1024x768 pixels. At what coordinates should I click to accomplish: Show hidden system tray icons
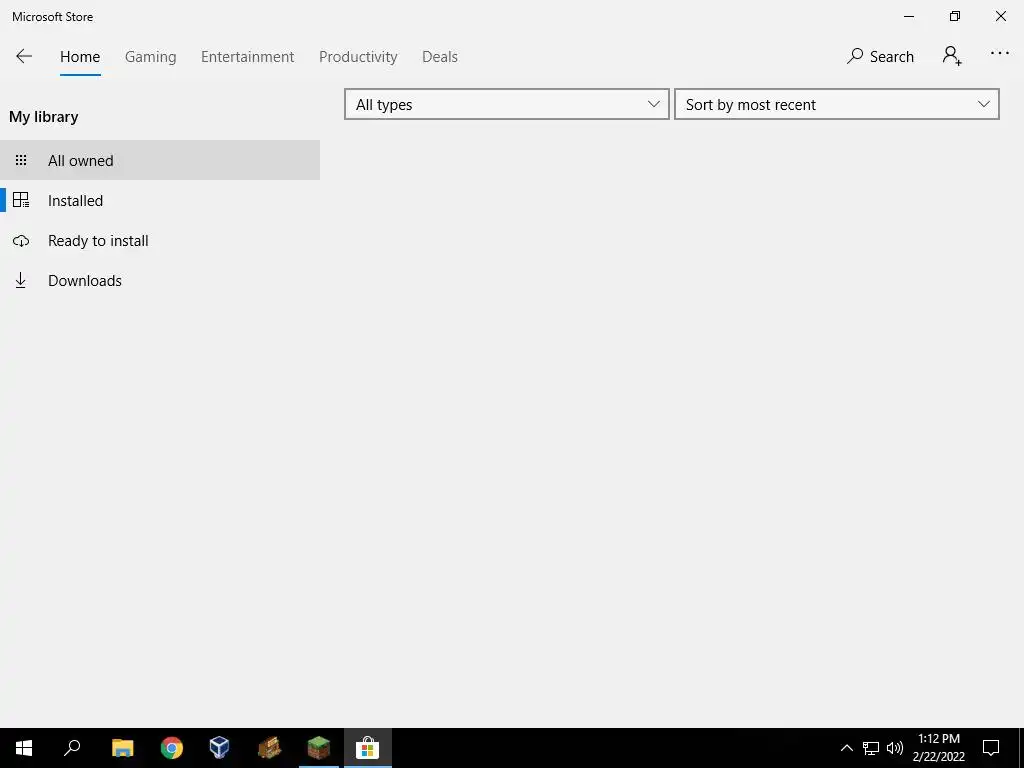846,748
